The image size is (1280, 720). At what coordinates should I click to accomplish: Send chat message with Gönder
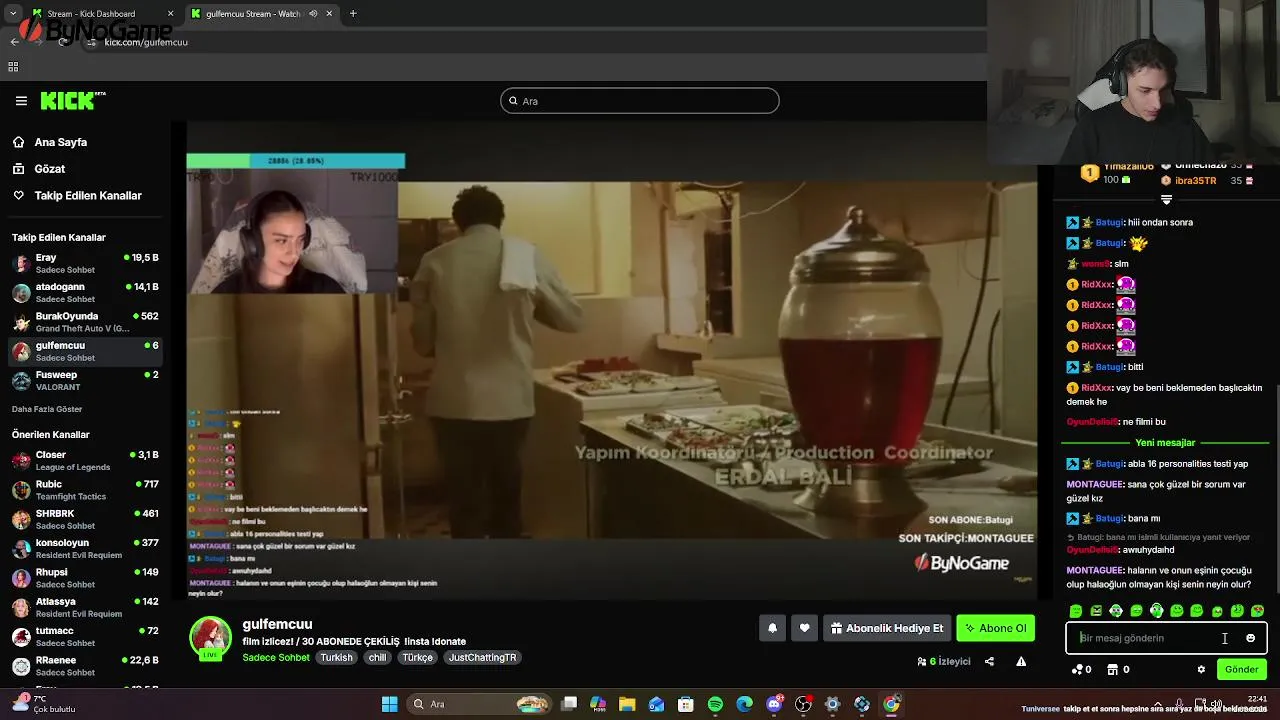1241,669
